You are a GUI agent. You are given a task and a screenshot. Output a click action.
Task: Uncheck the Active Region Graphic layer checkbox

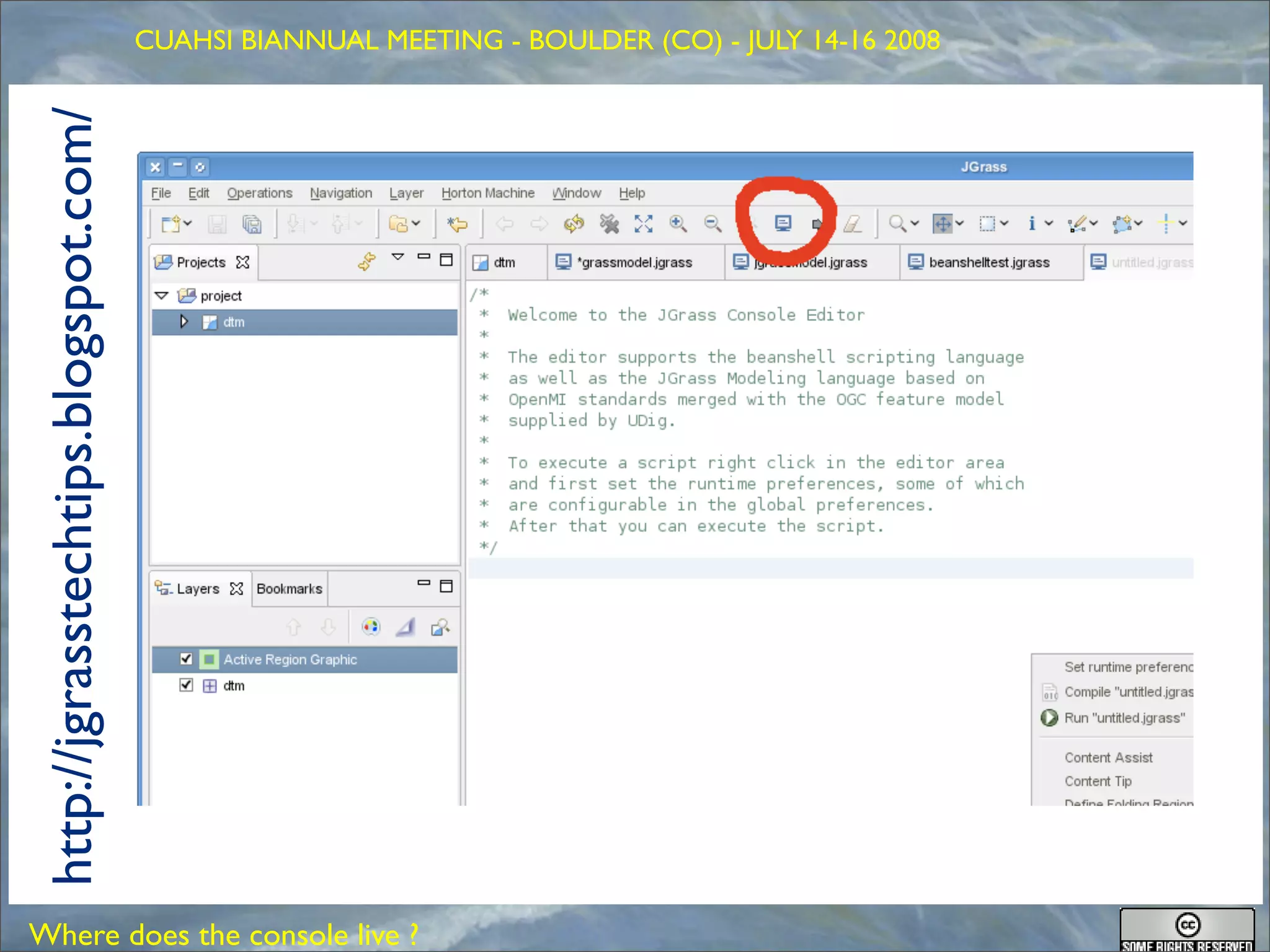pos(186,659)
